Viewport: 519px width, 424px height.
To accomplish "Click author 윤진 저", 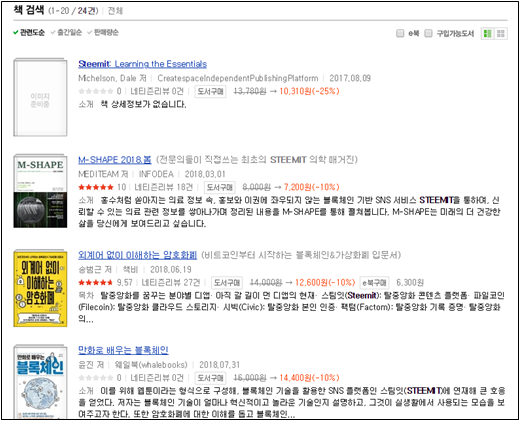I will pos(91,365).
